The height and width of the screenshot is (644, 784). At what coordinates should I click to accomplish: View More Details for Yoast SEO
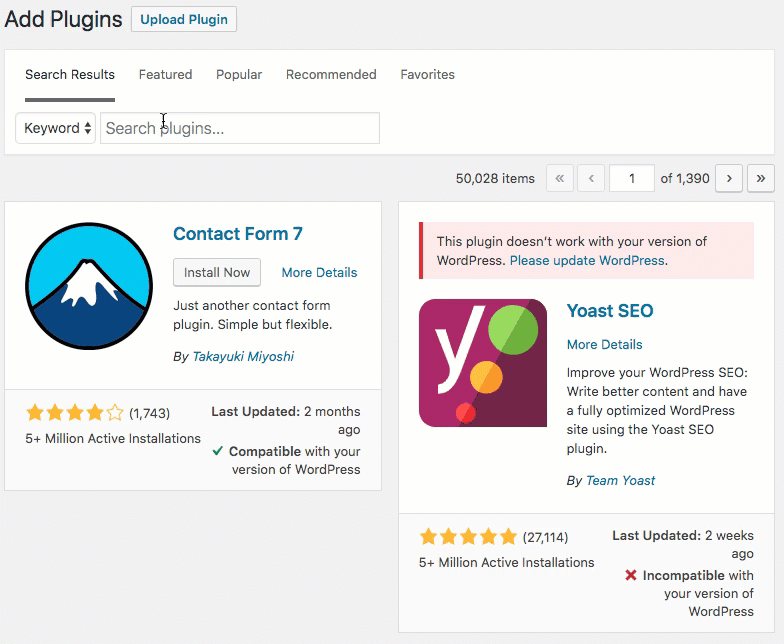(604, 344)
